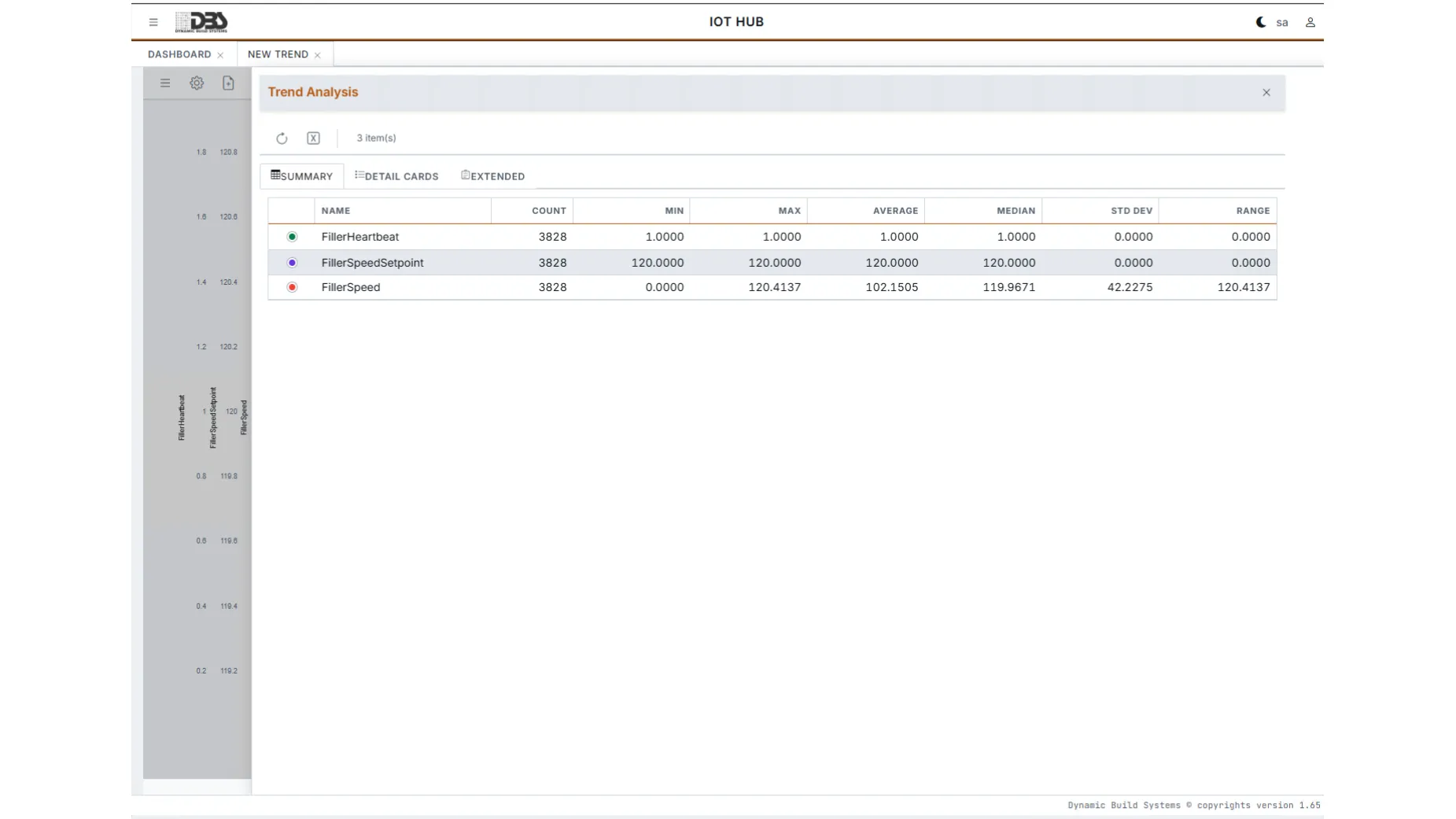
Task: Click the FillerHeartbeat vertical axis label
Action: click(182, 418)
